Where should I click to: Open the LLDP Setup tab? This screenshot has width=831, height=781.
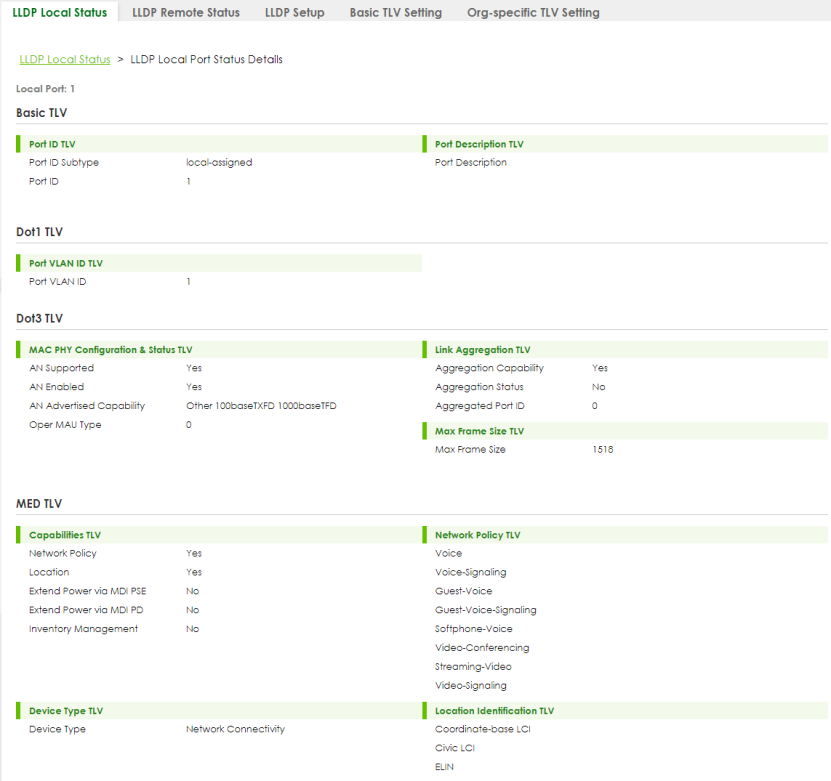point(294,13)
